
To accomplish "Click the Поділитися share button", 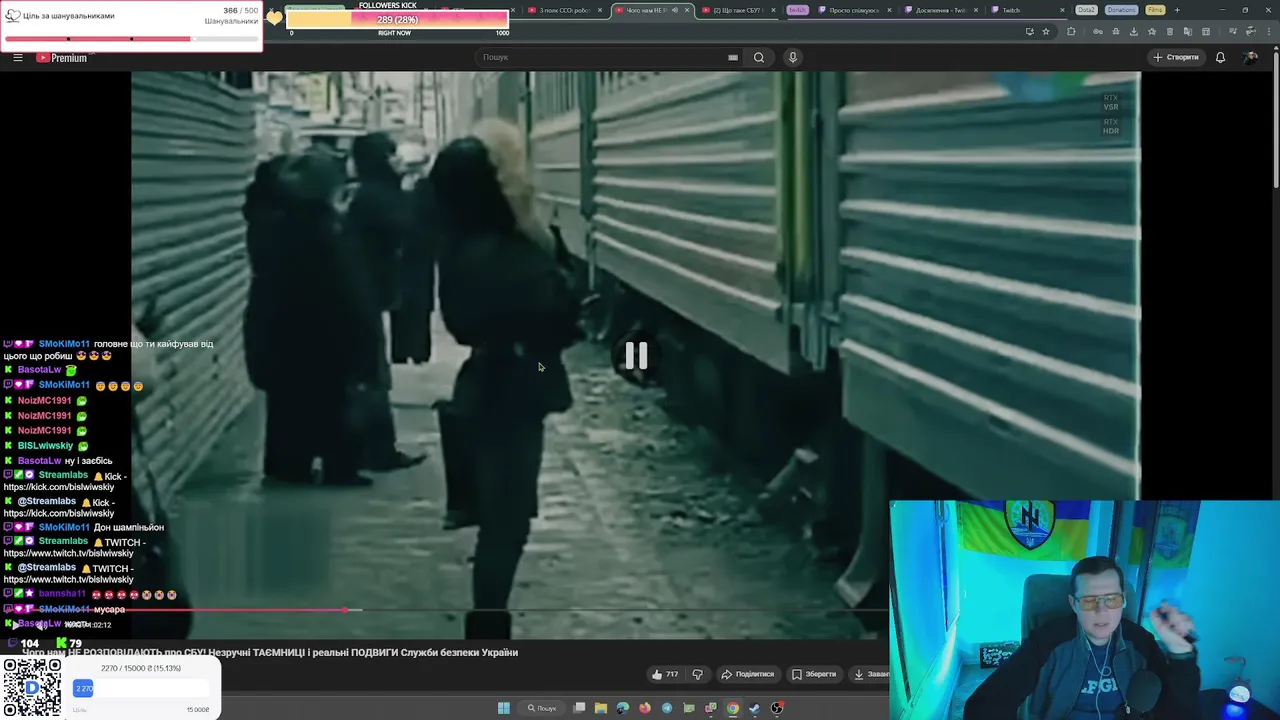I will point(748,674).
